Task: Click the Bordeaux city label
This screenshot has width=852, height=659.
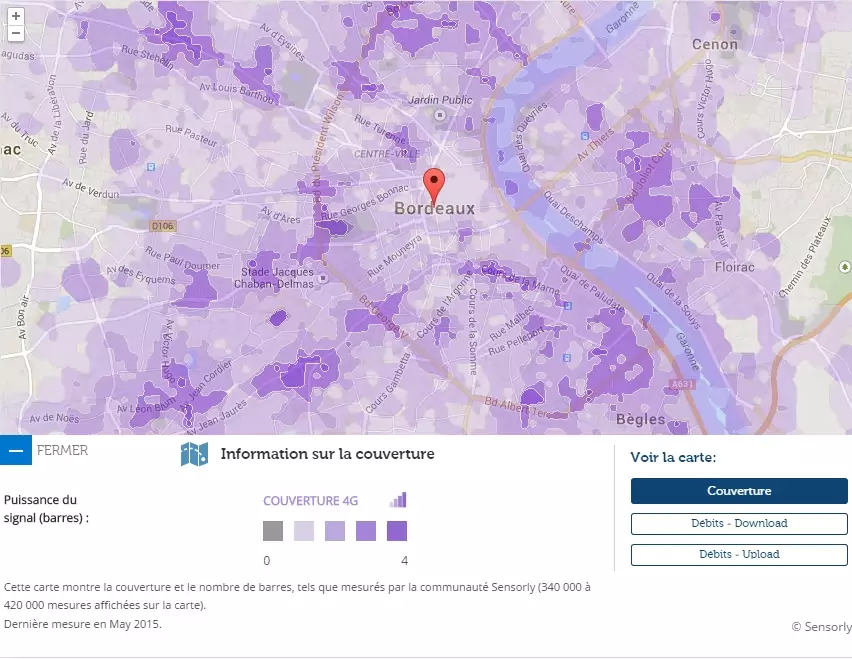Action: click(x=435, y=209)
